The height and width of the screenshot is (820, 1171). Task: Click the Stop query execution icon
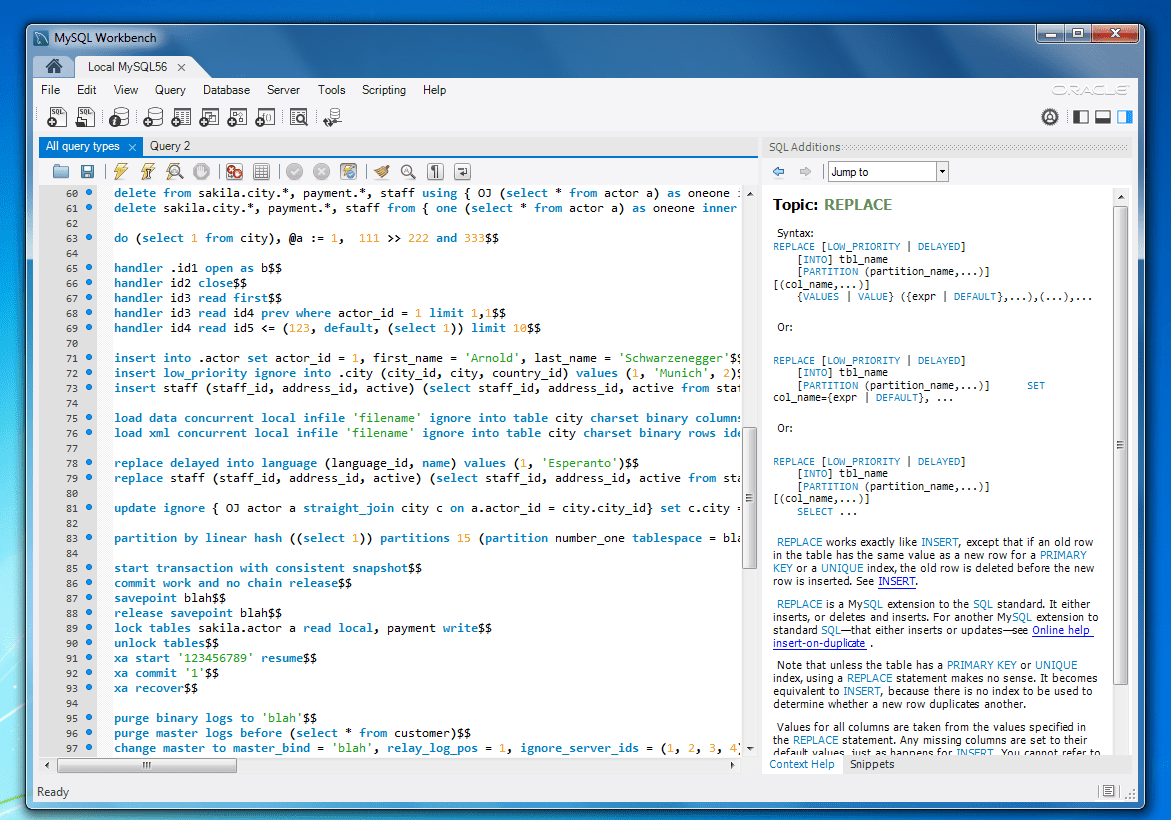click(x=202, y=171)
